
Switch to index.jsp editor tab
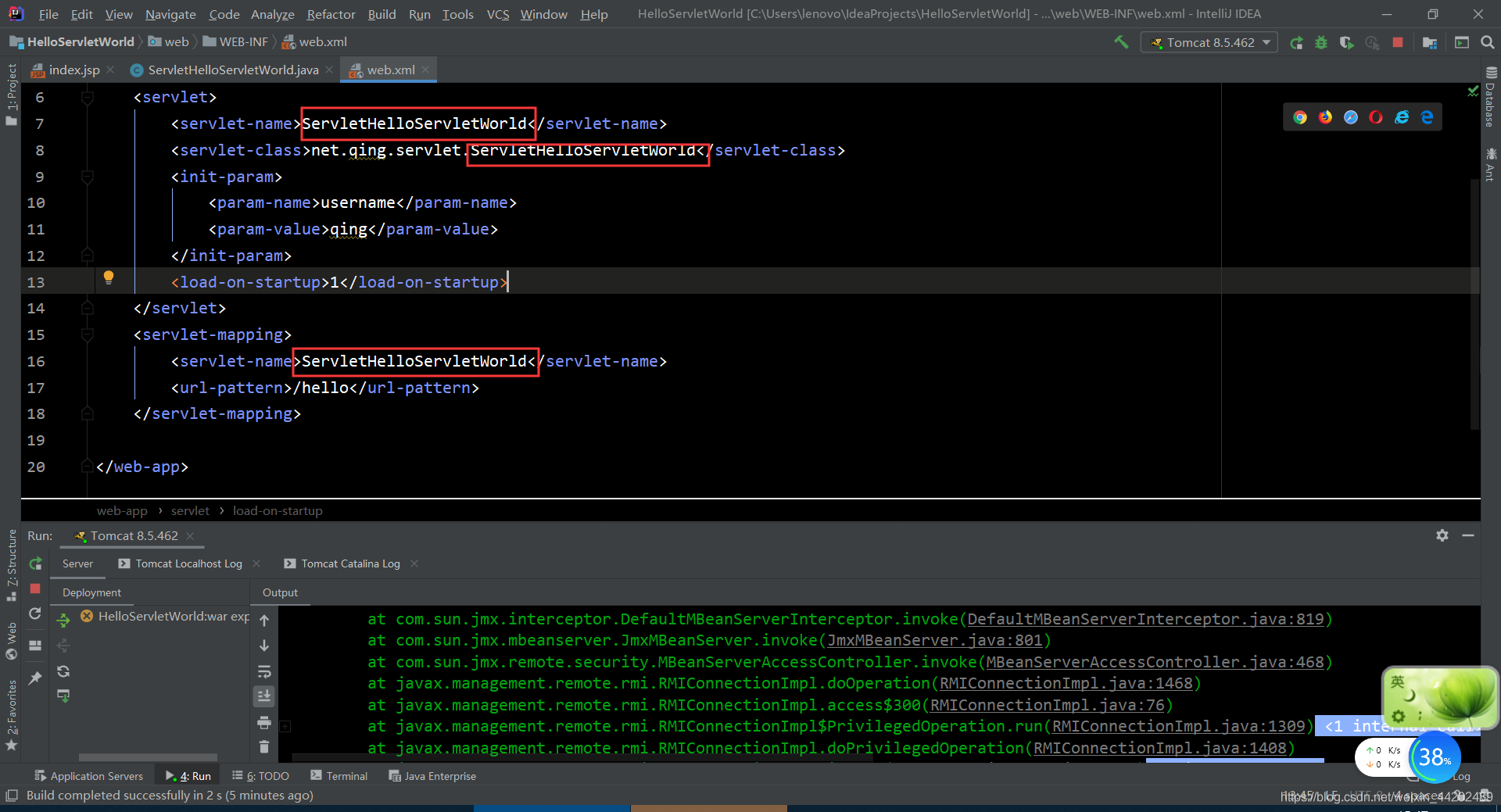[73, 70]
